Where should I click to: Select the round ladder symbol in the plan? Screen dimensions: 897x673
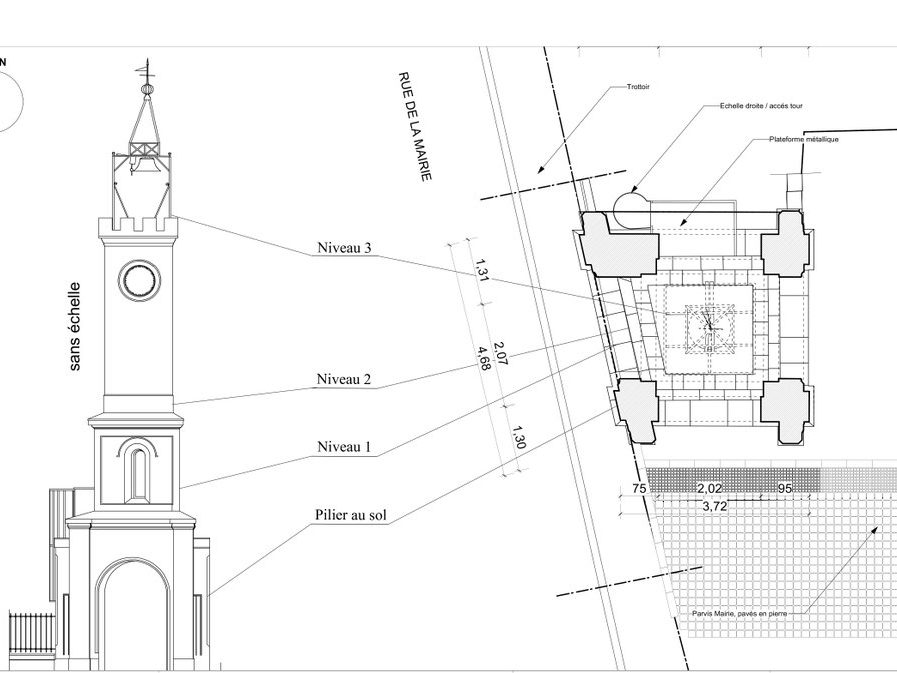point(630,207)
